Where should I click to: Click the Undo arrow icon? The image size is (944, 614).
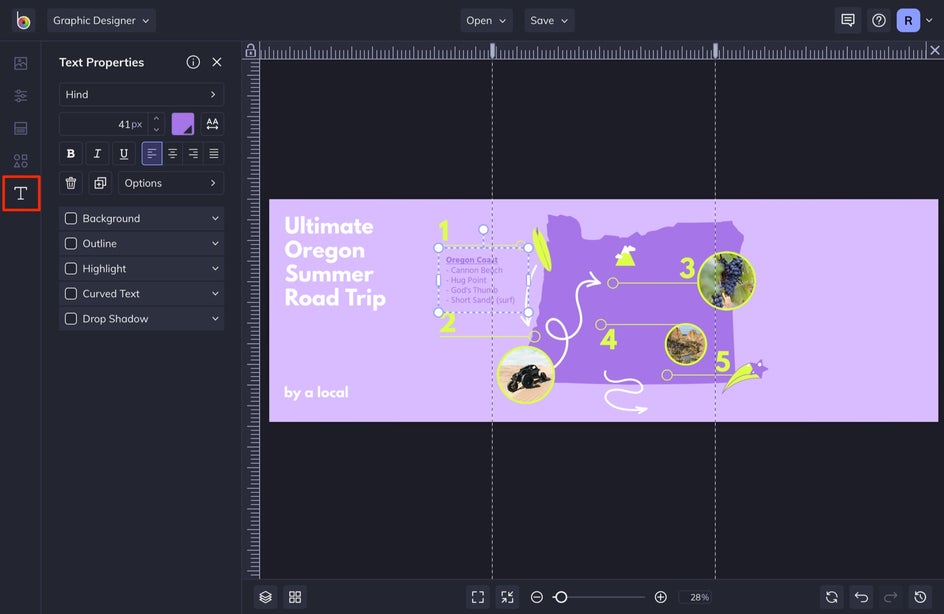click(861, 597)
